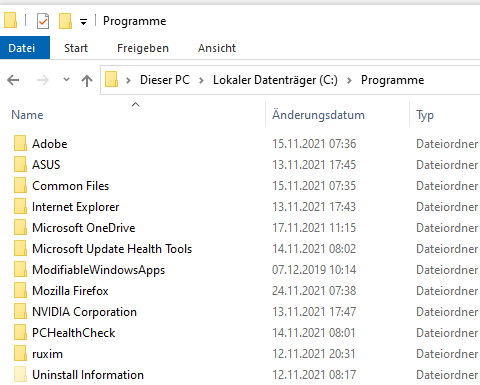Click the Dateiordner type in ASUS row
Image resolution: width=480 pixels, height=385 pixels.
point(447,165)
